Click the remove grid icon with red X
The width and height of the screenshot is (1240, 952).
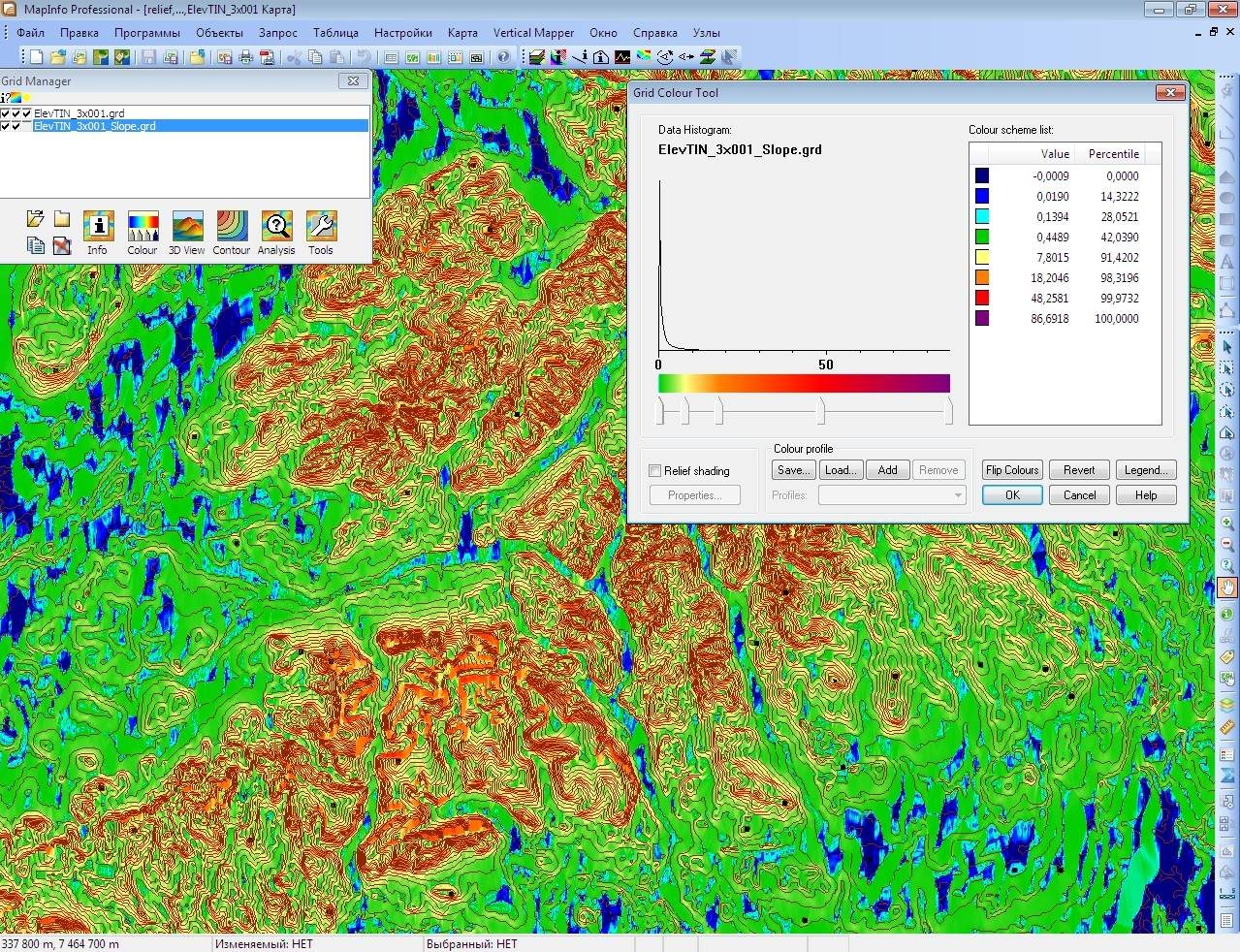tap(62, 246)
